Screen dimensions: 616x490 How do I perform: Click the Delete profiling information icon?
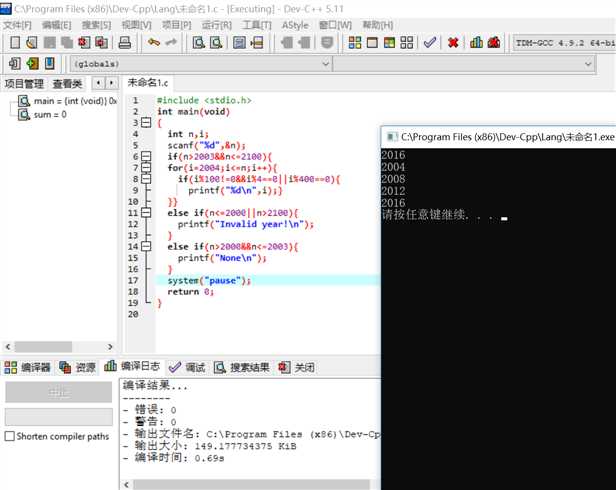point(494,42)
